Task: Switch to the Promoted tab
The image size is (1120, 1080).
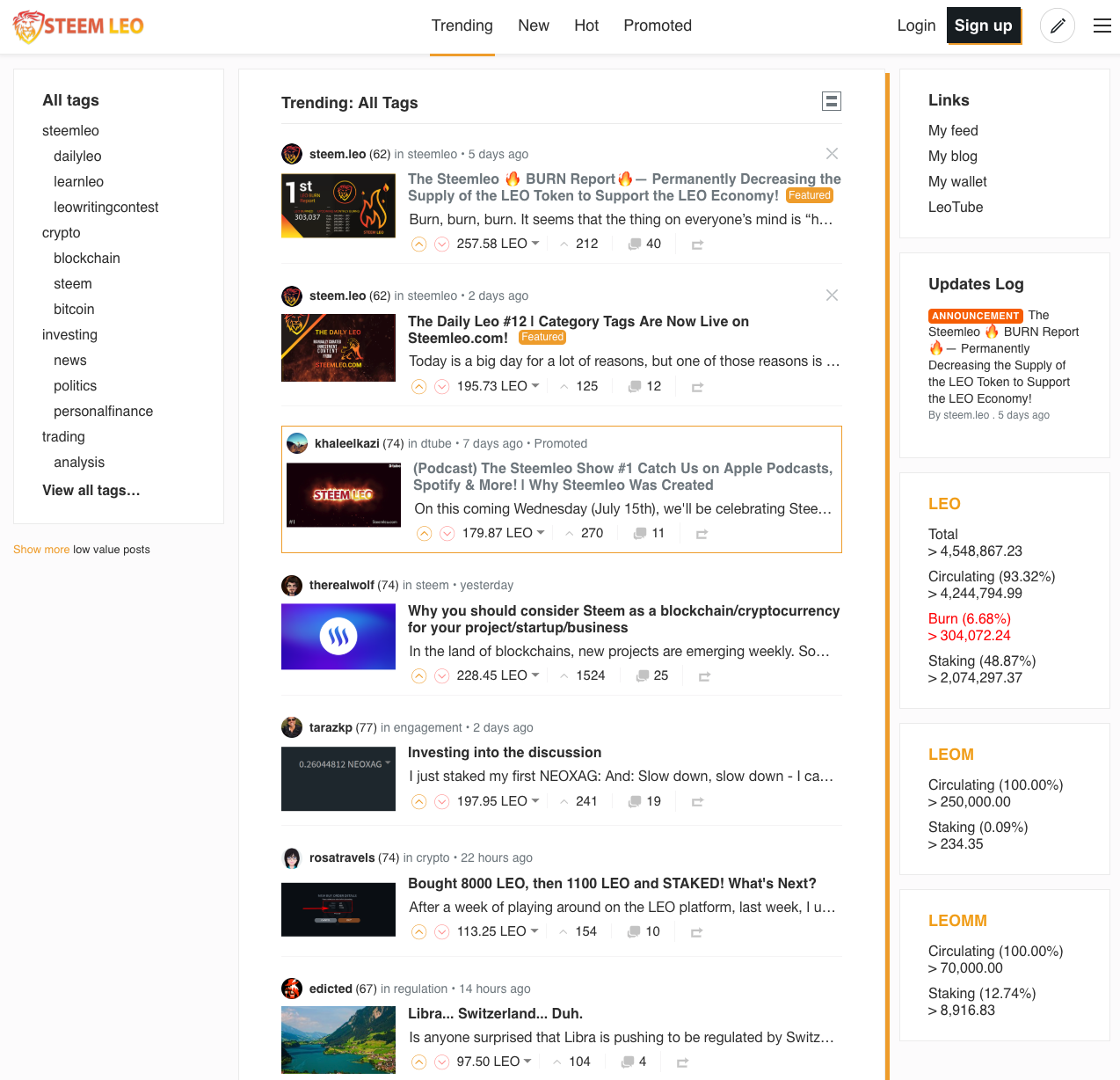Action: tap(658, 26)
